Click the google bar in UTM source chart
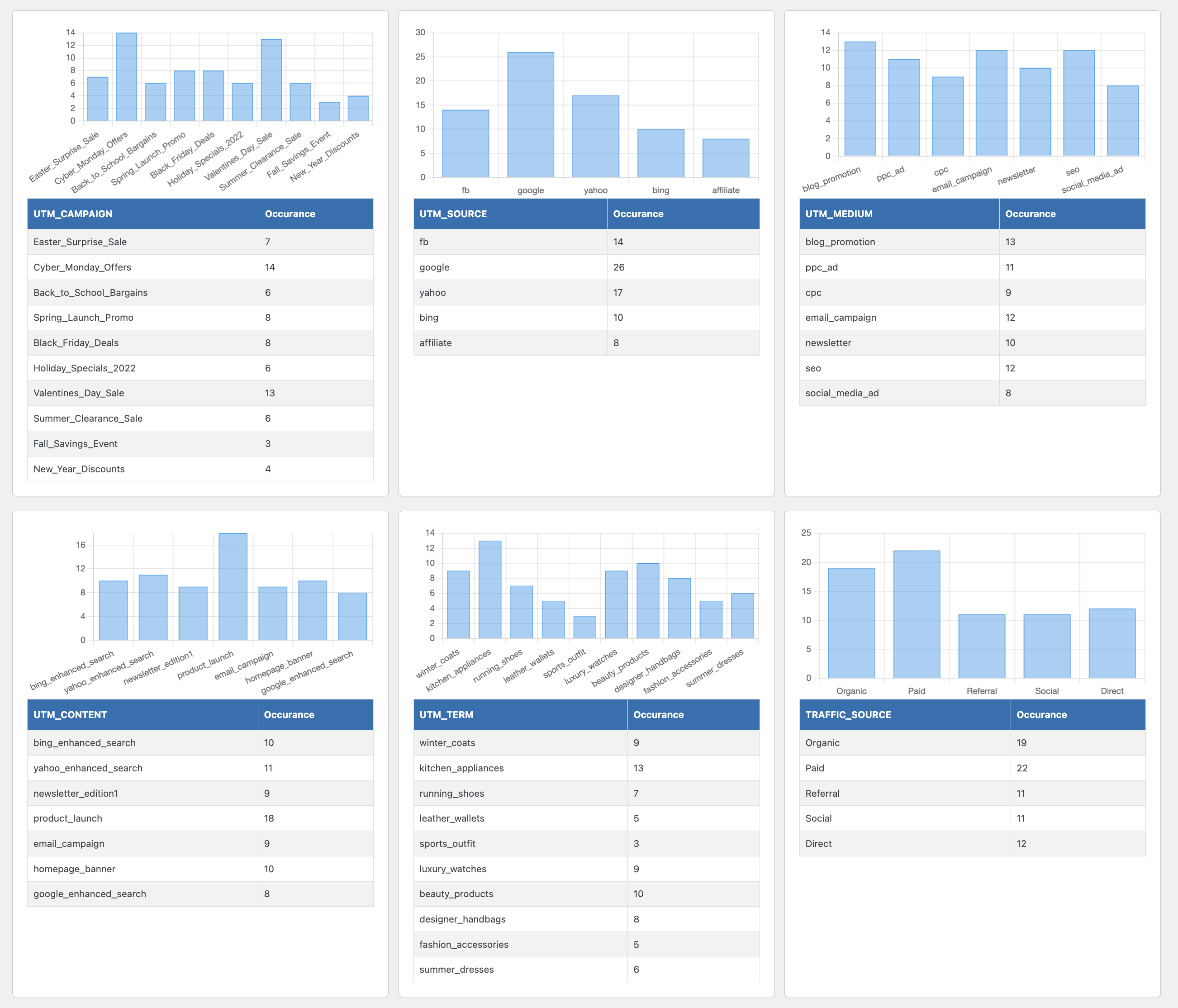 click(531, 115)
